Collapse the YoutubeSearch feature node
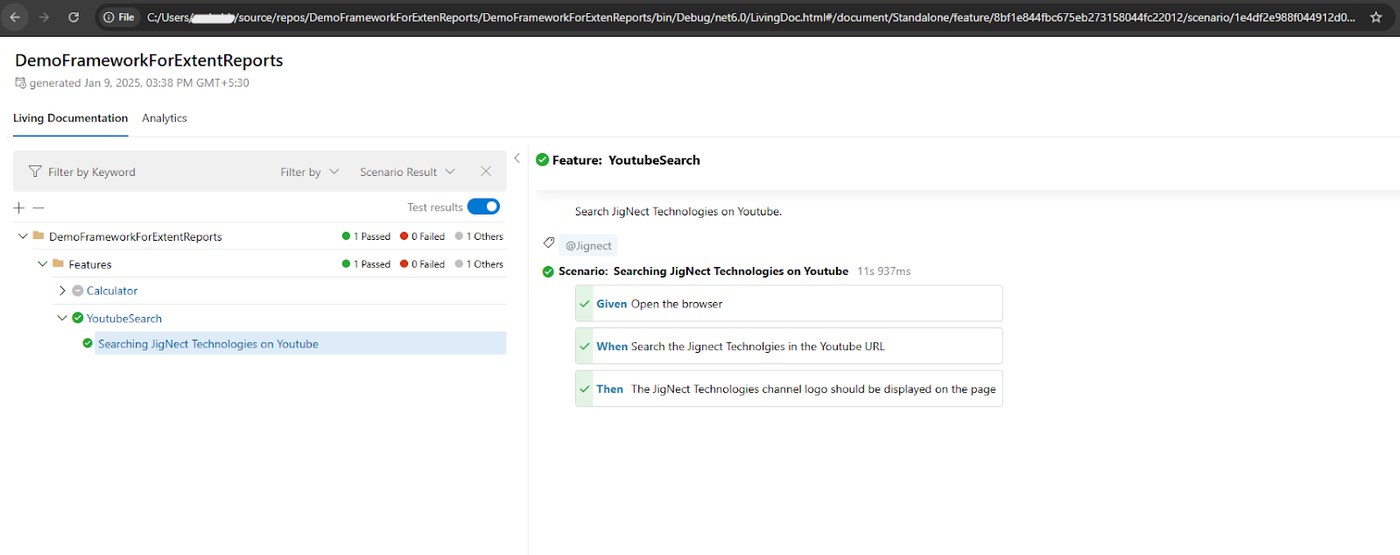Screen dimensions: 1400x555 (62, 318)
